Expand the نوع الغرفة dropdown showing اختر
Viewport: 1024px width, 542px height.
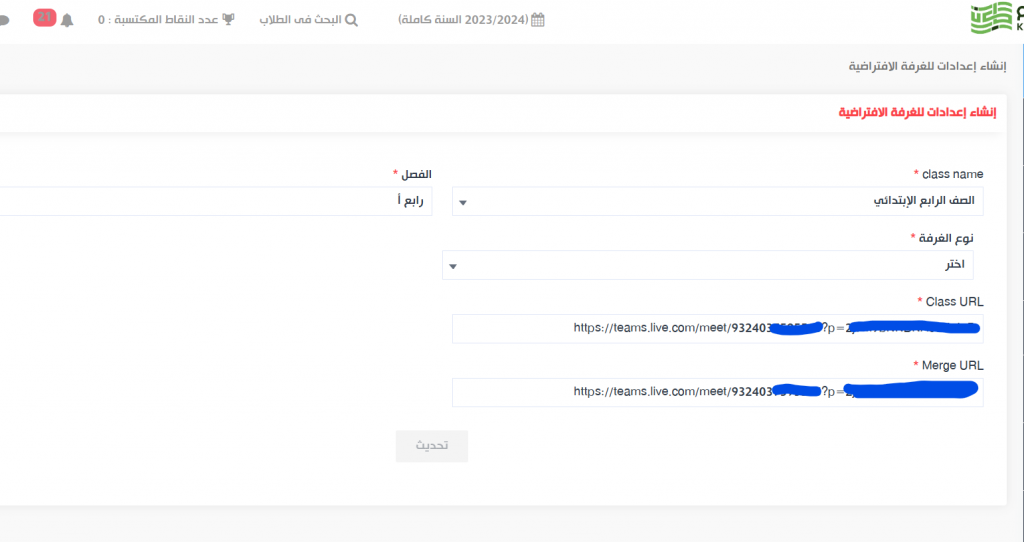(x=708, y=265)
